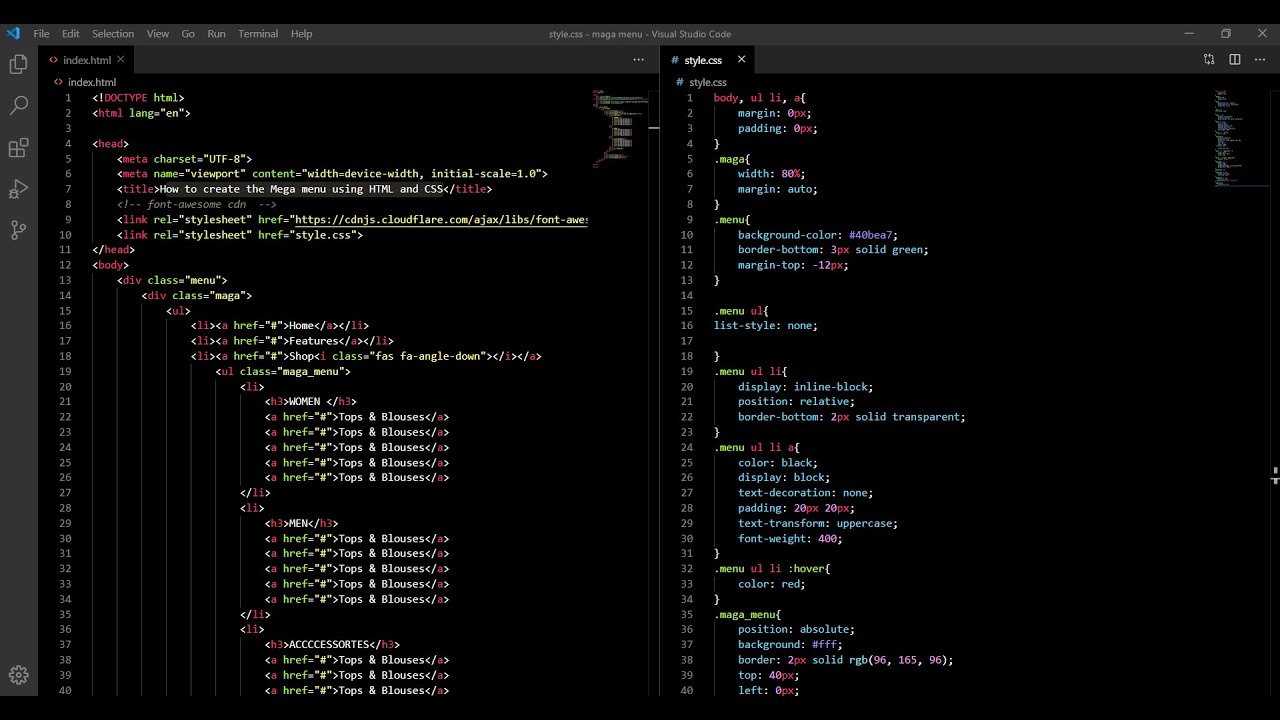Screen dimensions: 1280x720
Task: Open the Explorer view in activity bar
Action: coord(18,65)
